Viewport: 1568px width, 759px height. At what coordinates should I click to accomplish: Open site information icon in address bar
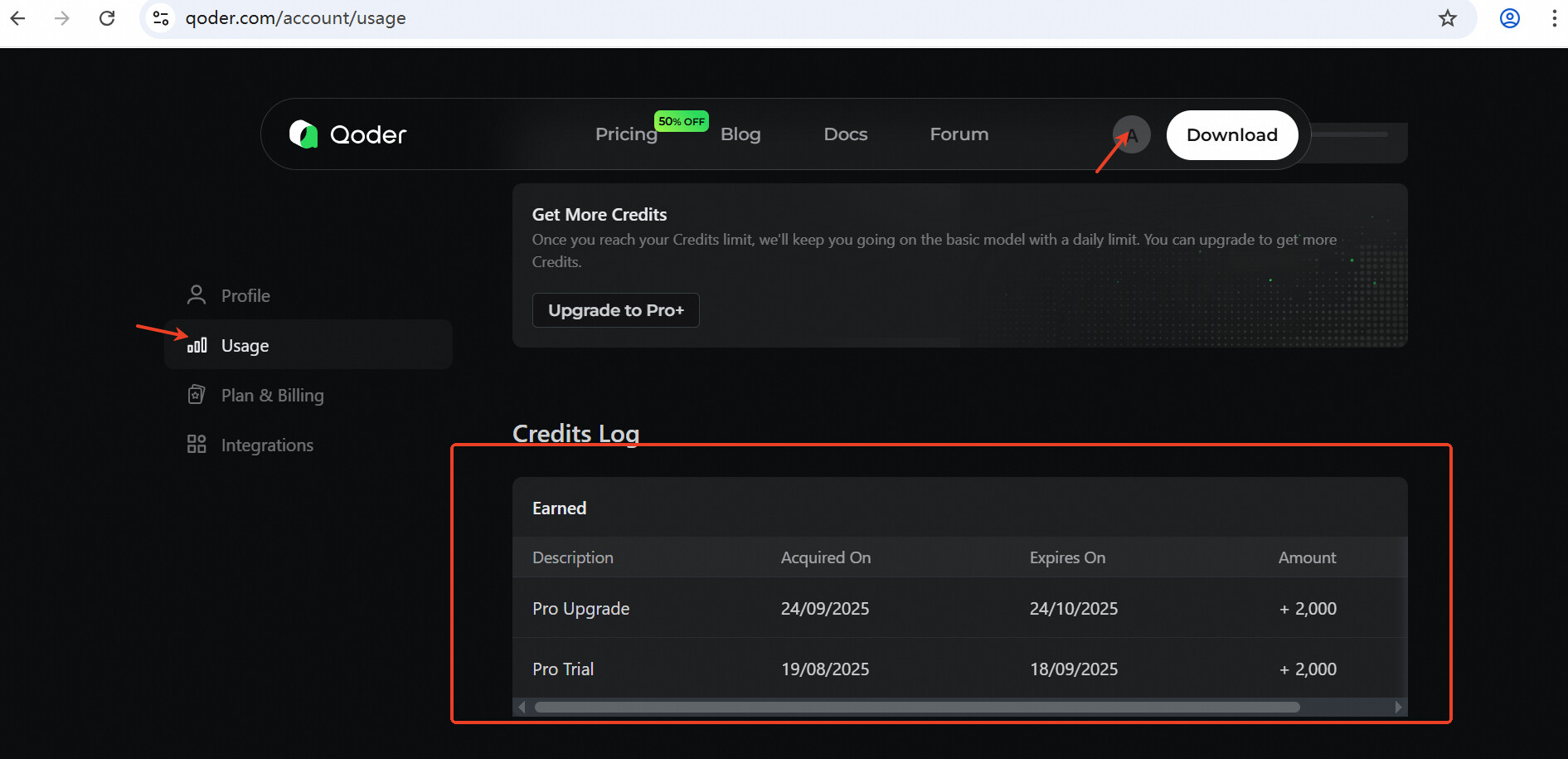coord(162,18)
